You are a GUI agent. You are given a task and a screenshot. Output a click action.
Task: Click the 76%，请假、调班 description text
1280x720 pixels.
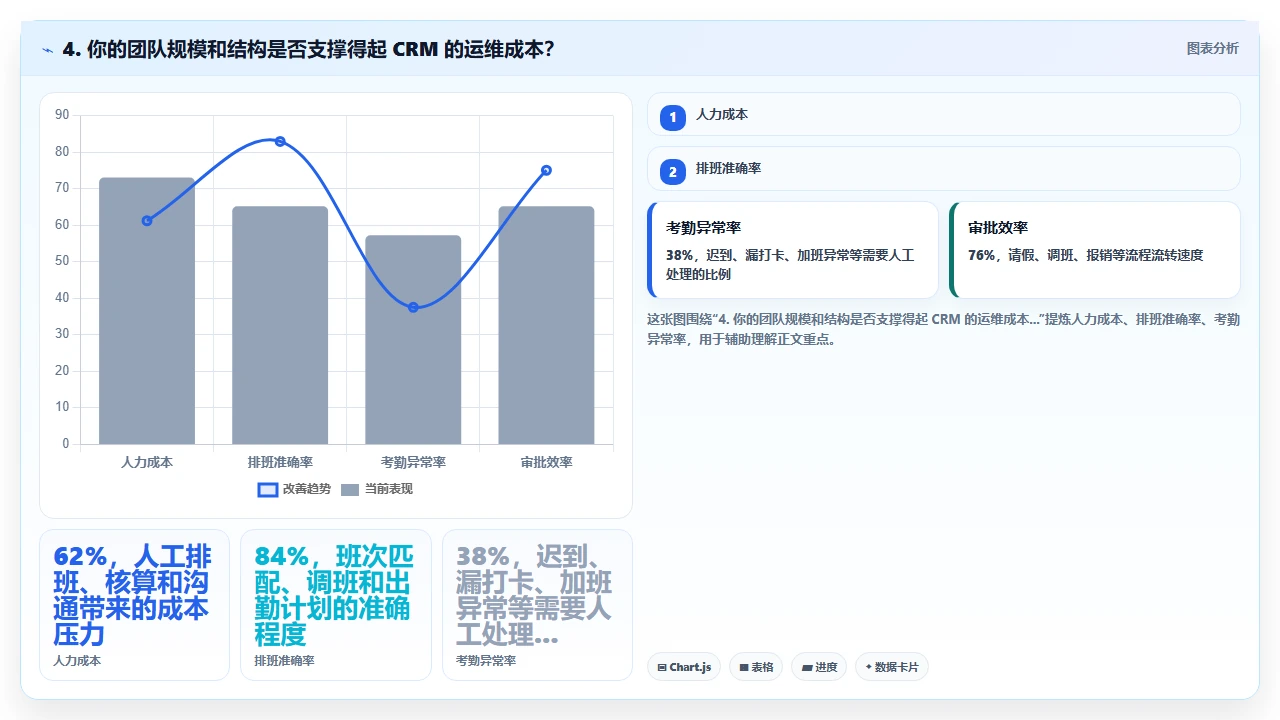(1085, 255)
